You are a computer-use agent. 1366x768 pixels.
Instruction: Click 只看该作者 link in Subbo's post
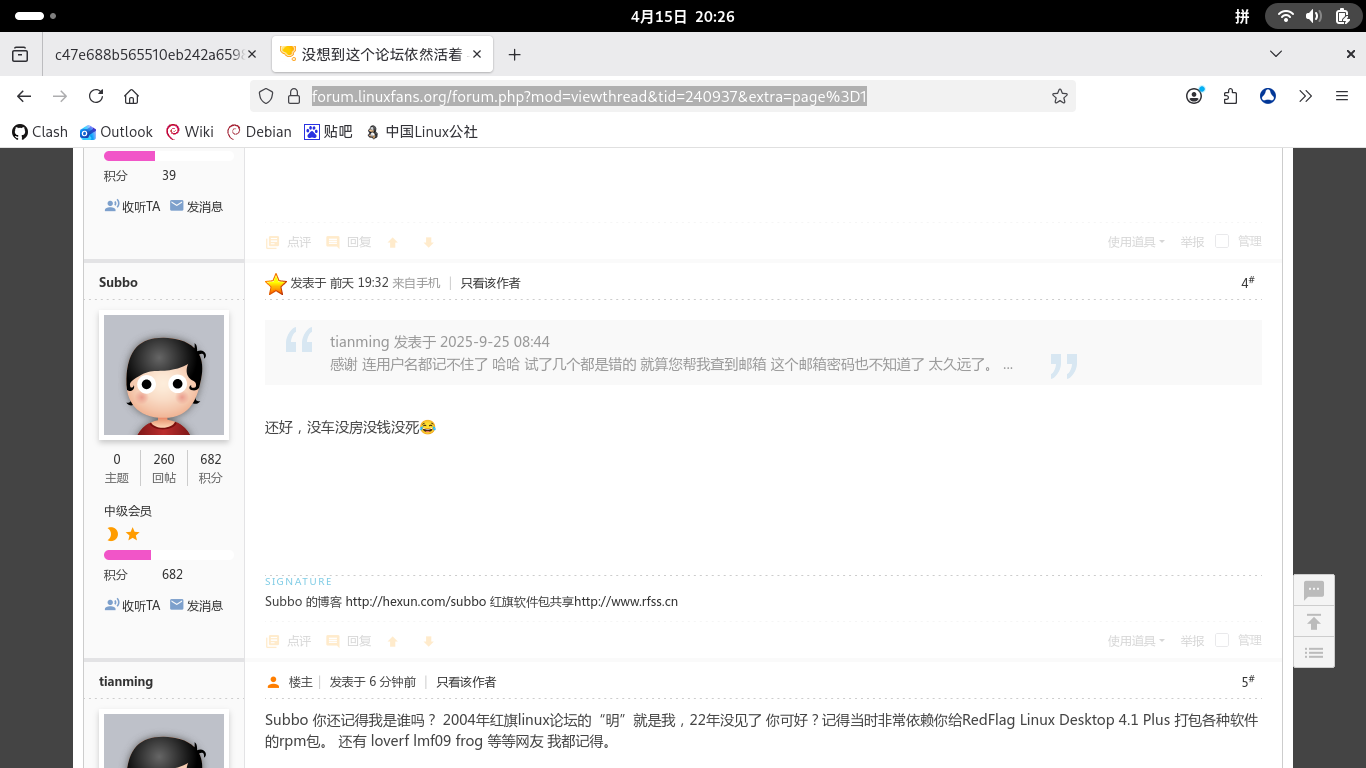click(x=490, y=283)
